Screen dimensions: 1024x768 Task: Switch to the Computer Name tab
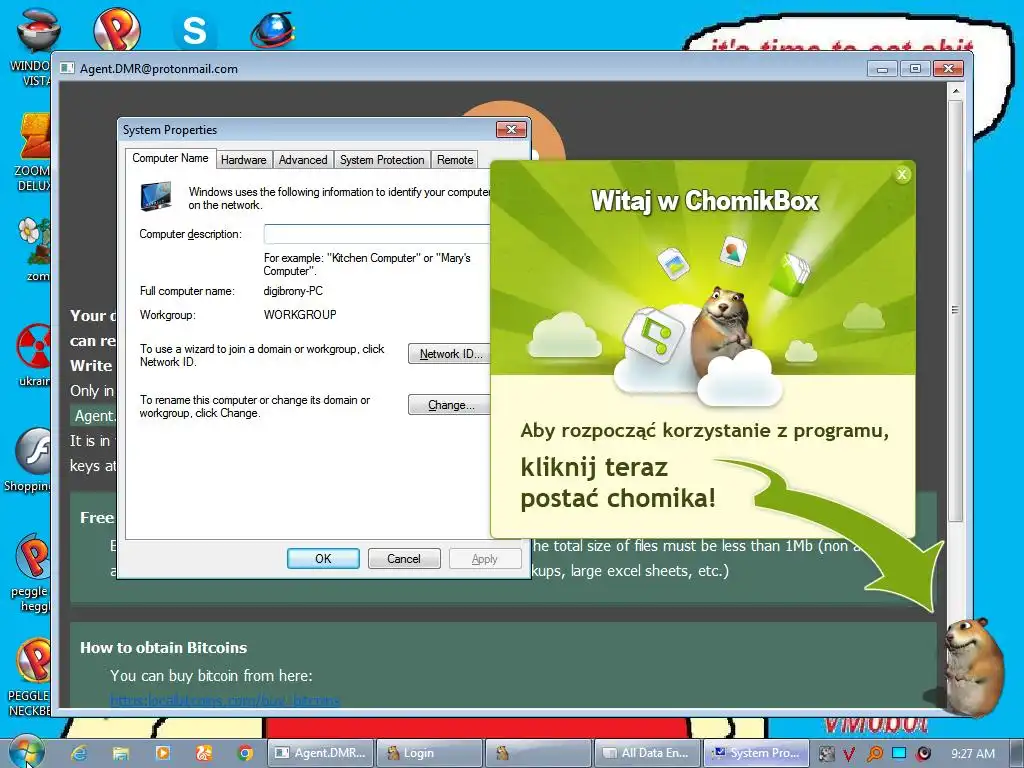pos(170,158)
